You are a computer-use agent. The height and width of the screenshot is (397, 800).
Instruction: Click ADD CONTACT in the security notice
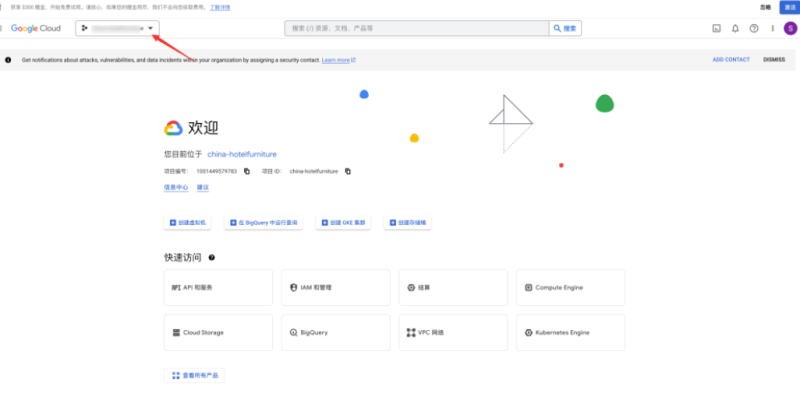coord(731,60)
